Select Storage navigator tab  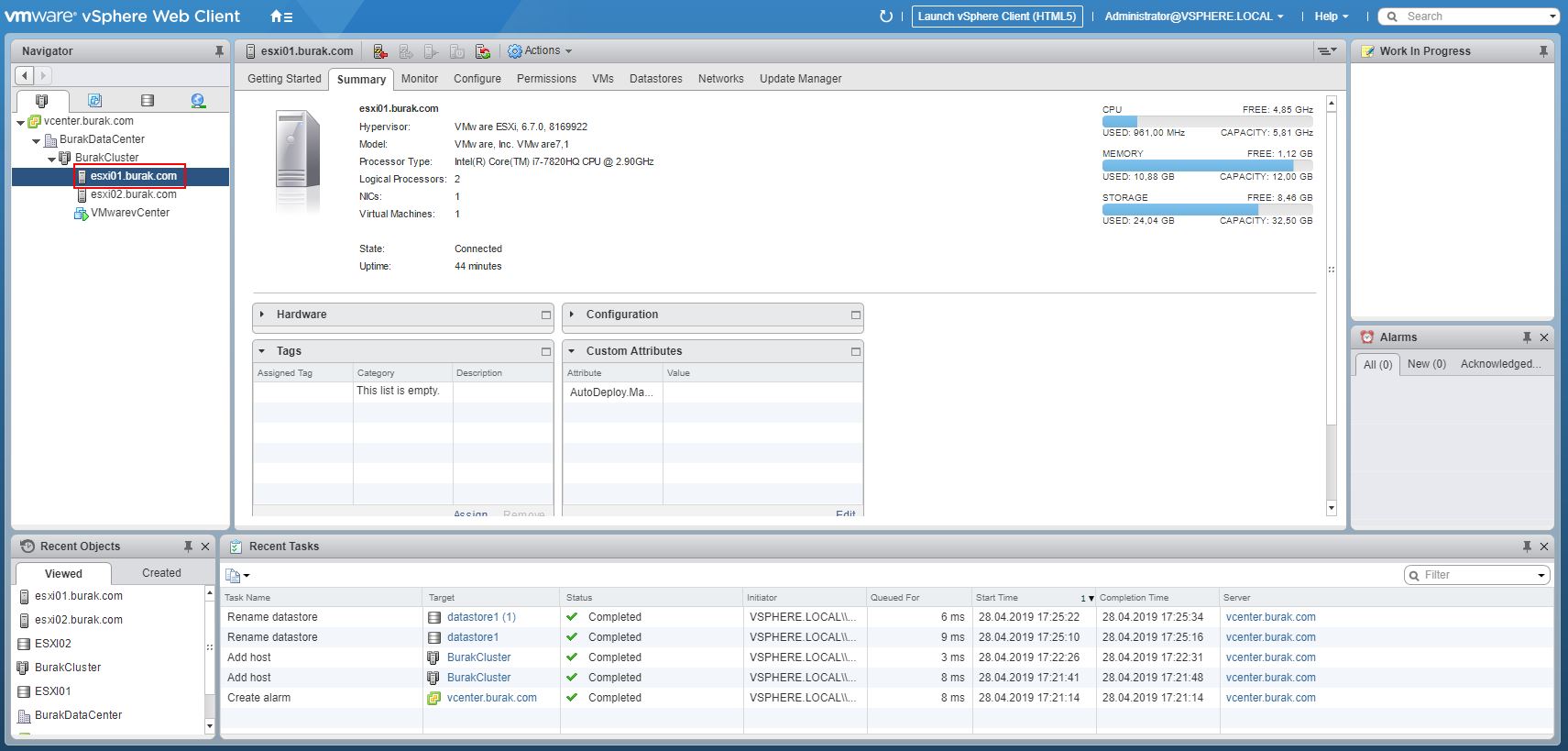tap(147, 101)
